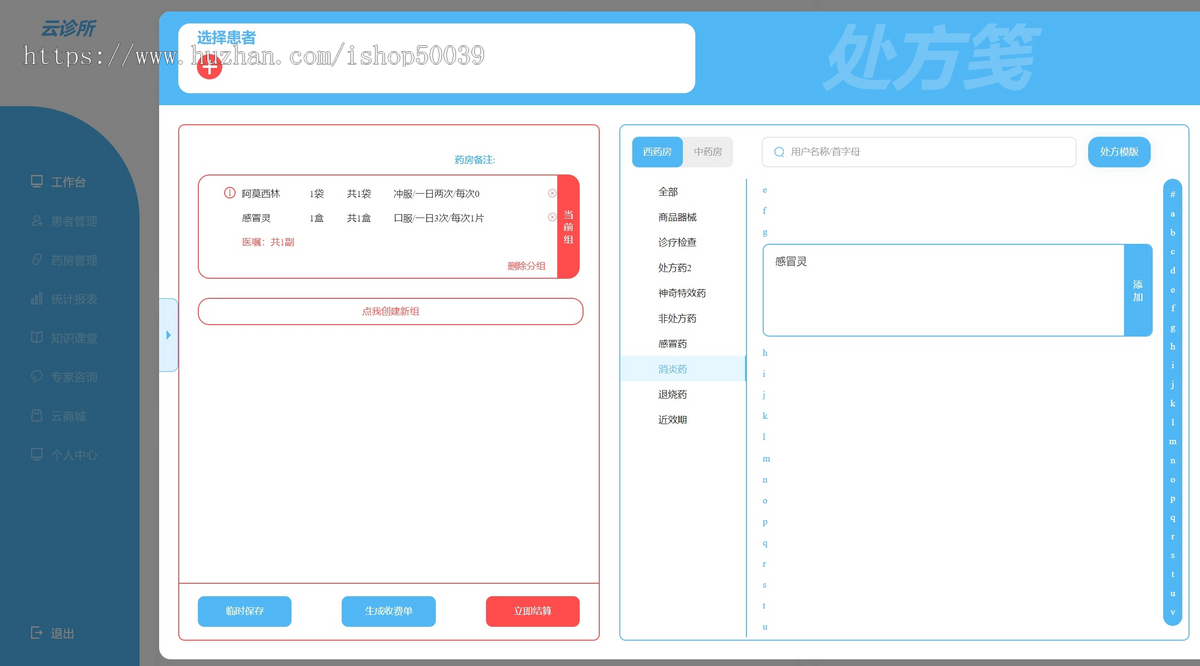Click the red 当前组 tab on prescription group

(568, 227)
